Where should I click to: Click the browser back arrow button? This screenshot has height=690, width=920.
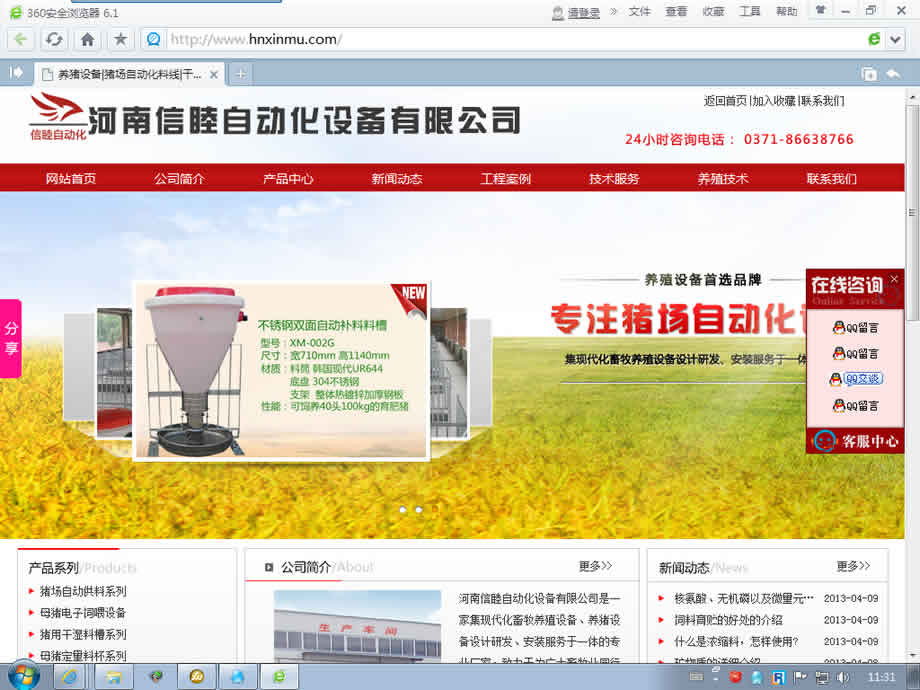pos(20,40)
